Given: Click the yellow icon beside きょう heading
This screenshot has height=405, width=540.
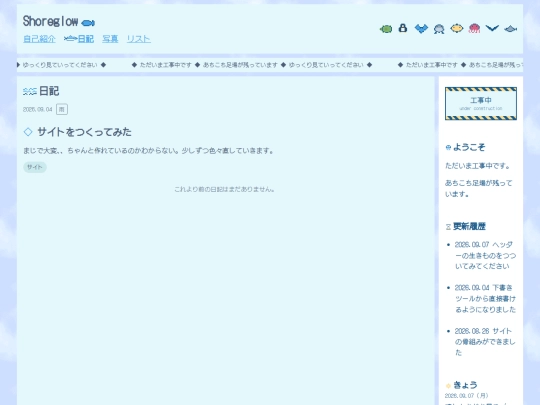Looking at the screenshot, I should pyautogui.click(x=448, y=385).
